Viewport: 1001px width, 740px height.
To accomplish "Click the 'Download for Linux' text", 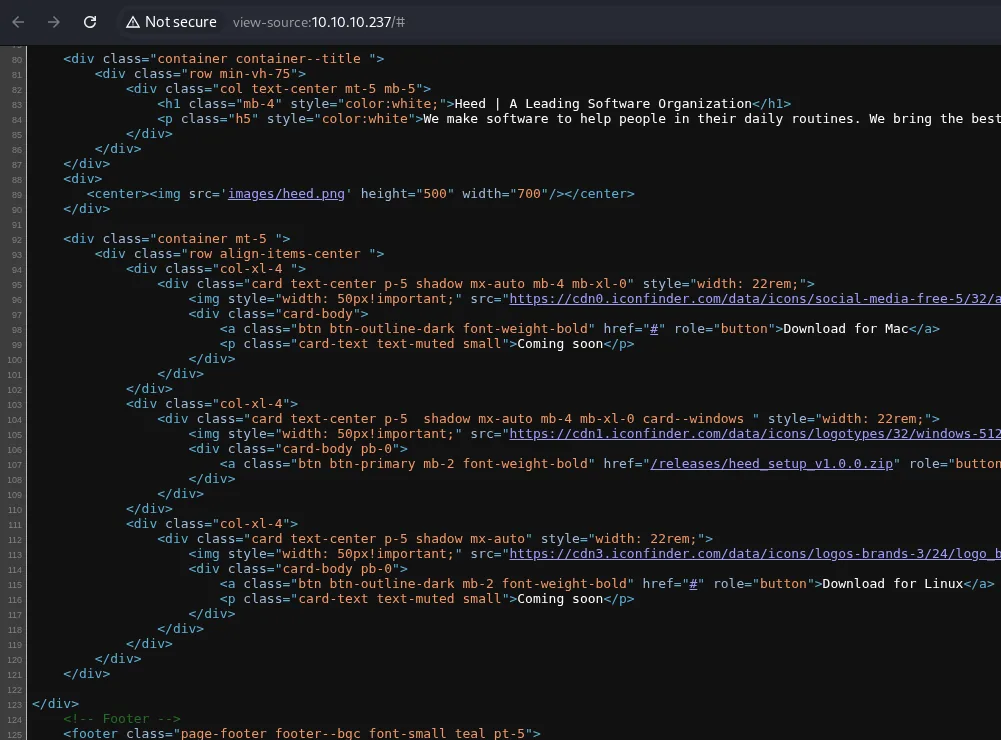I will click(892, 584).
